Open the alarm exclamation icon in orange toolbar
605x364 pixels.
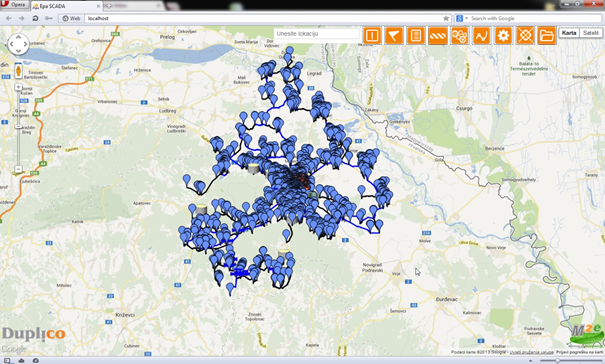click(x=372, y=36)
